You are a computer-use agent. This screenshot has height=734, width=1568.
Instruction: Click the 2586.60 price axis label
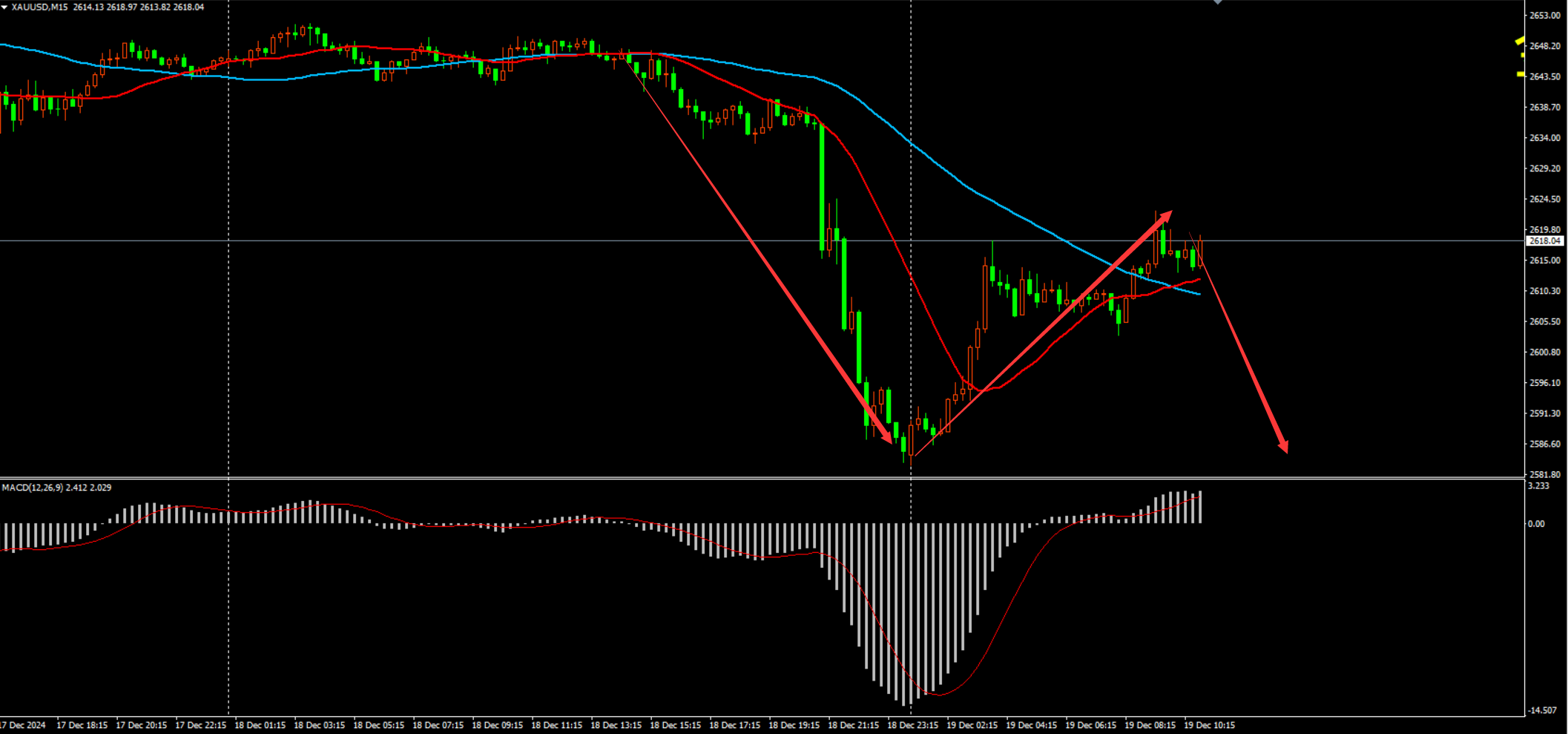1545,445
